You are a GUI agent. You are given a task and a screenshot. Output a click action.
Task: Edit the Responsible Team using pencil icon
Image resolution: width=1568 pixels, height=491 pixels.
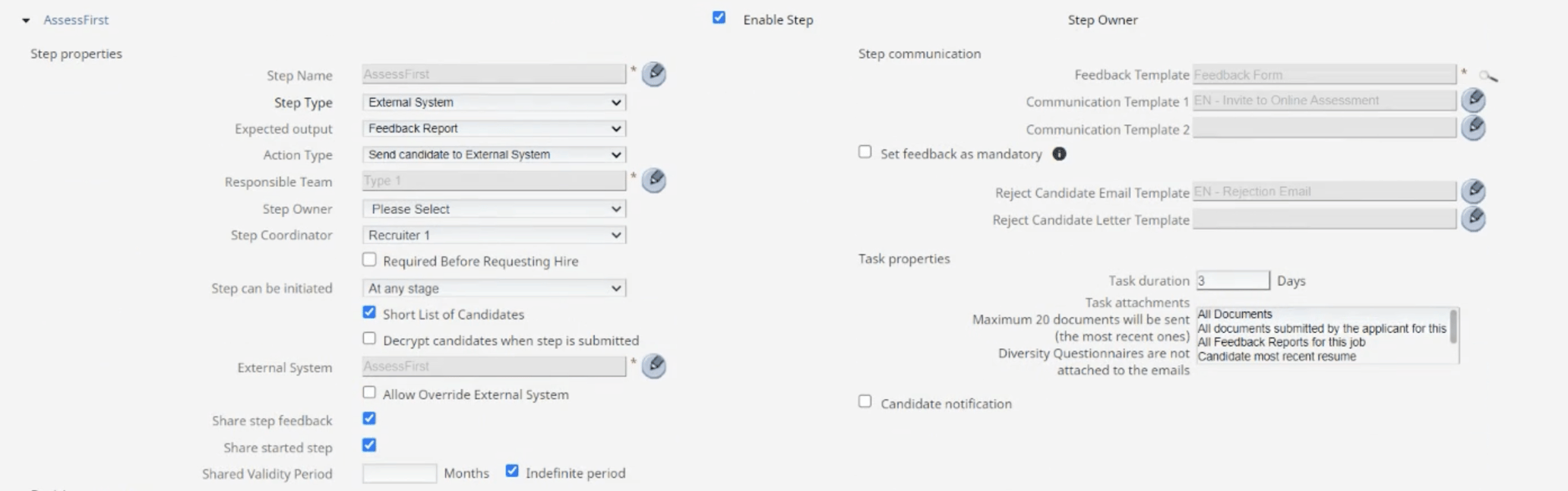653,181
